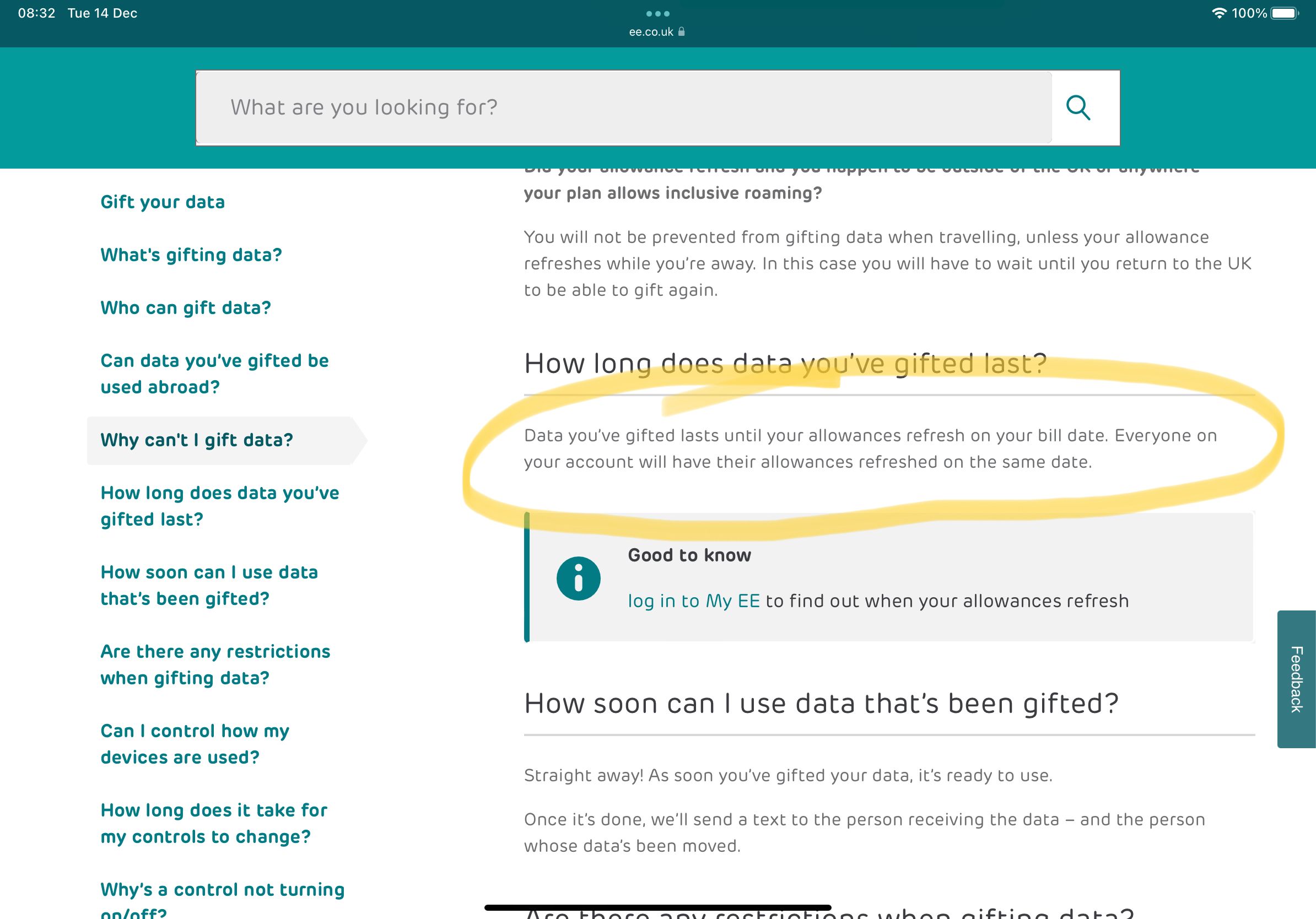The width and height of the screenshot is (1316, 919).
Task: Go to 'What's gifting data?' section
Action: [191, 255]
